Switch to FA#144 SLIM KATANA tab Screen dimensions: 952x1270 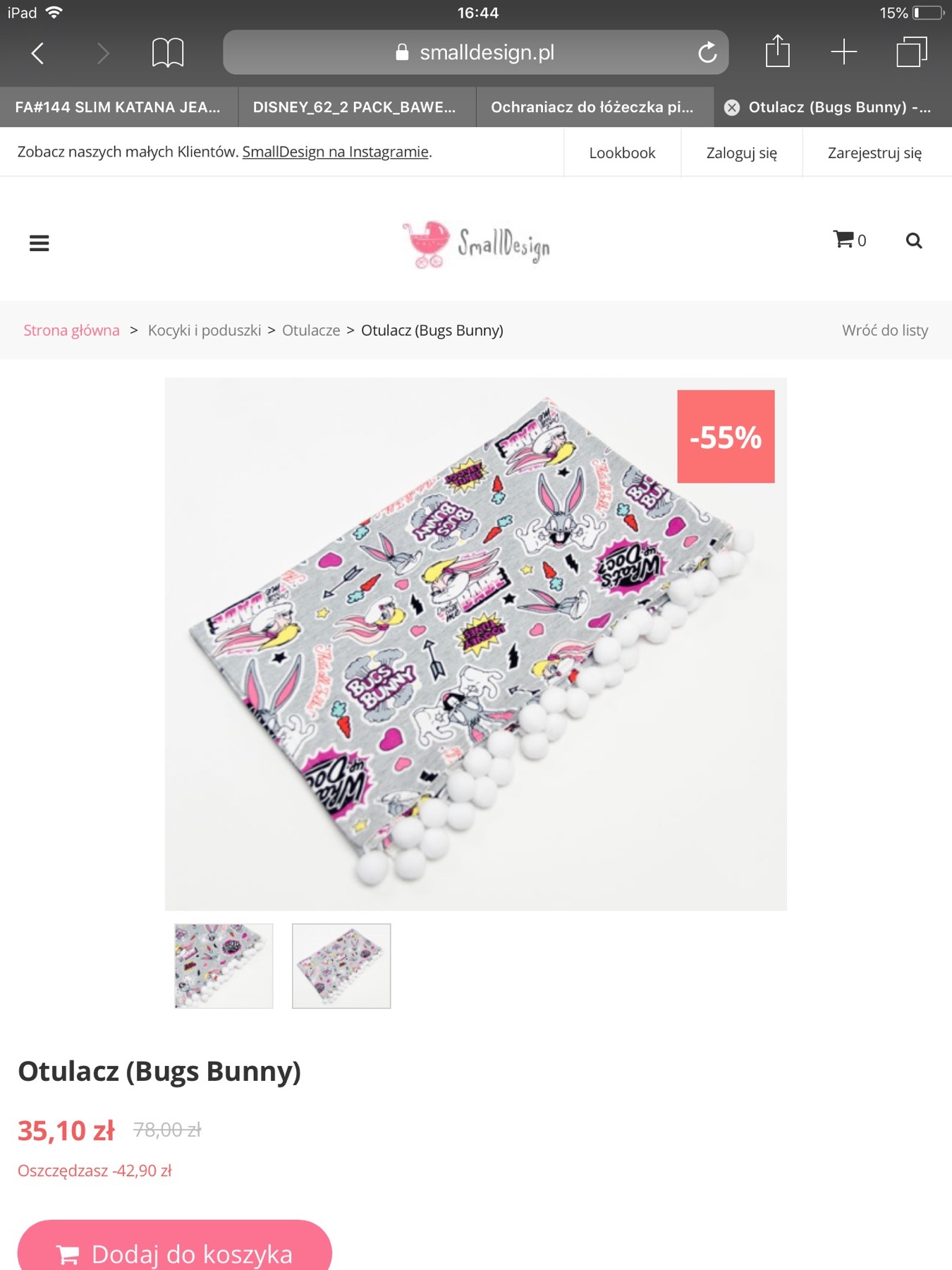click(118, 107)
